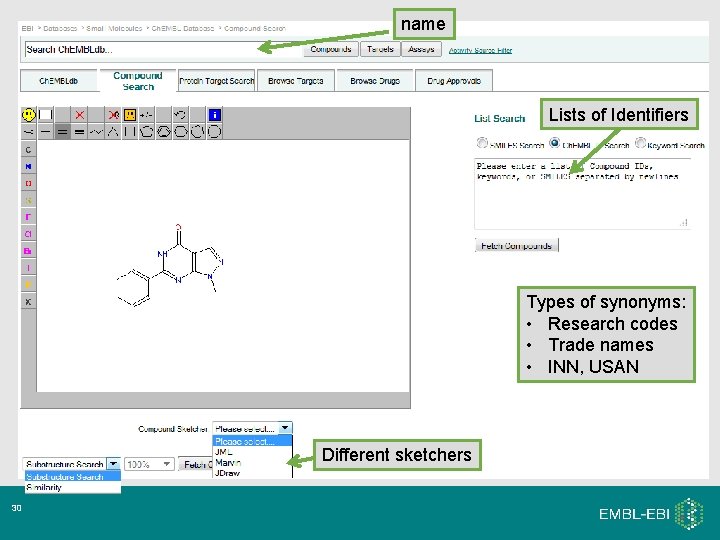The image size is (720, 540).
Task: Click the Assays search button
Action: point(421,49)
